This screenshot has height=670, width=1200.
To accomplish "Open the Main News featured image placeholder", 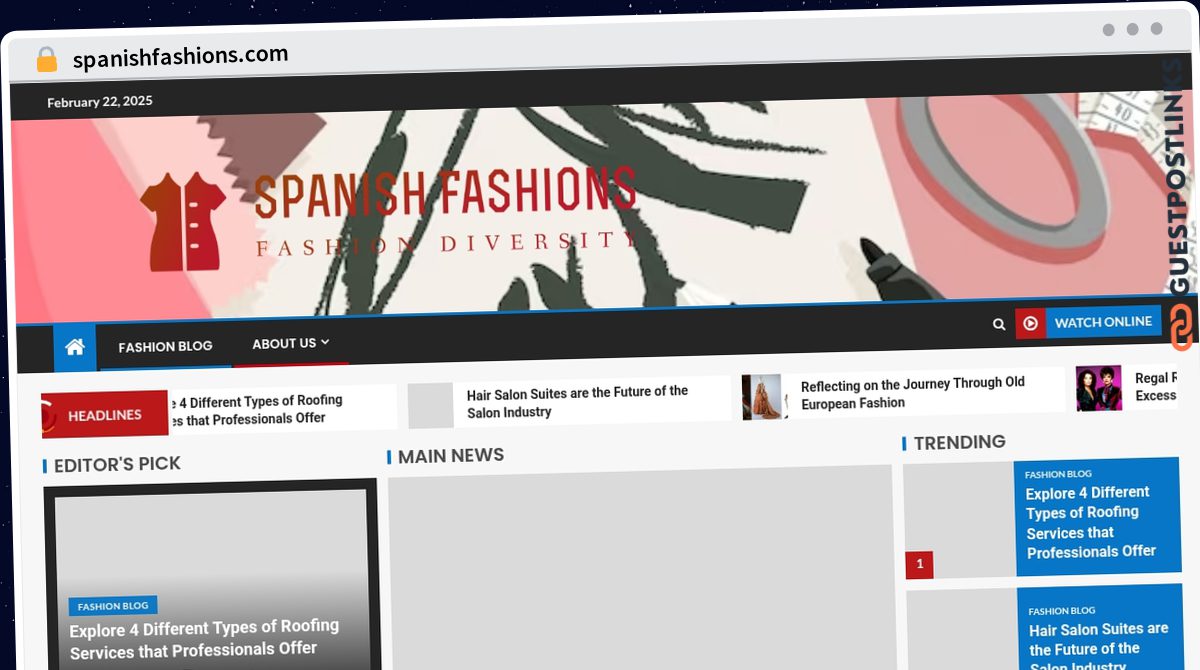I will [640, 567].
